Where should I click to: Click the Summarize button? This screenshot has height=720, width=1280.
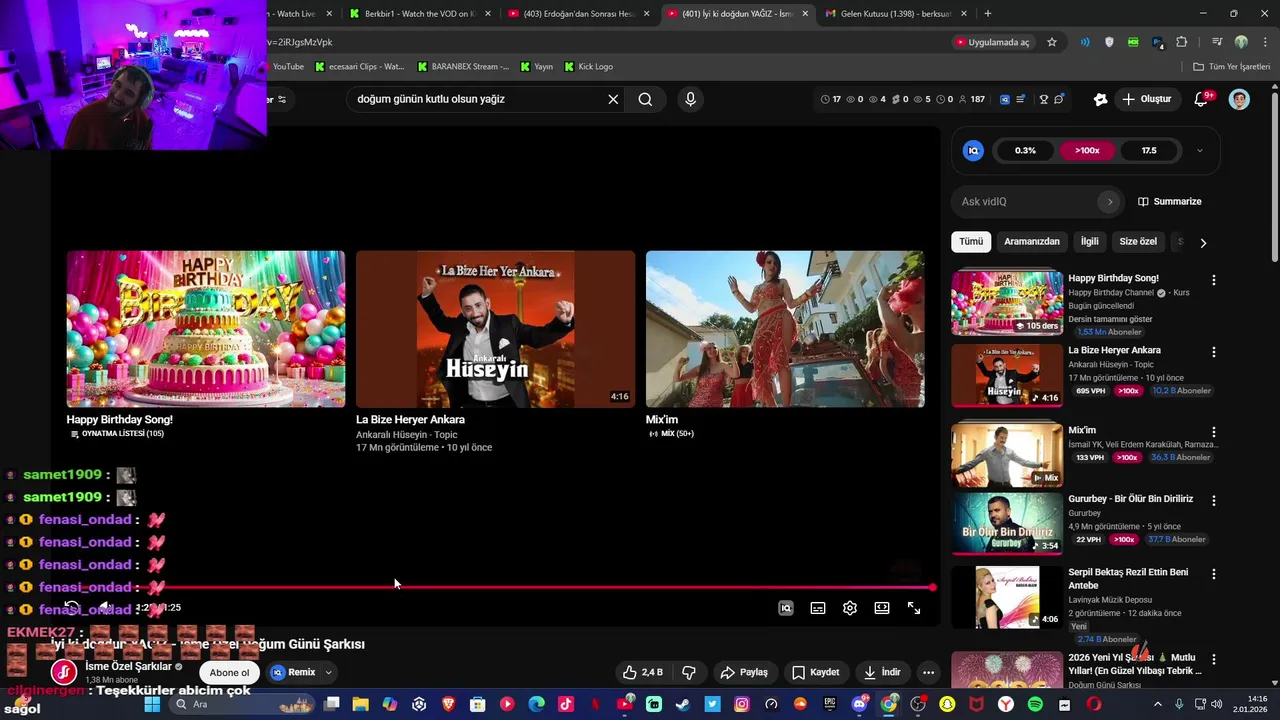pos(1170,202)
